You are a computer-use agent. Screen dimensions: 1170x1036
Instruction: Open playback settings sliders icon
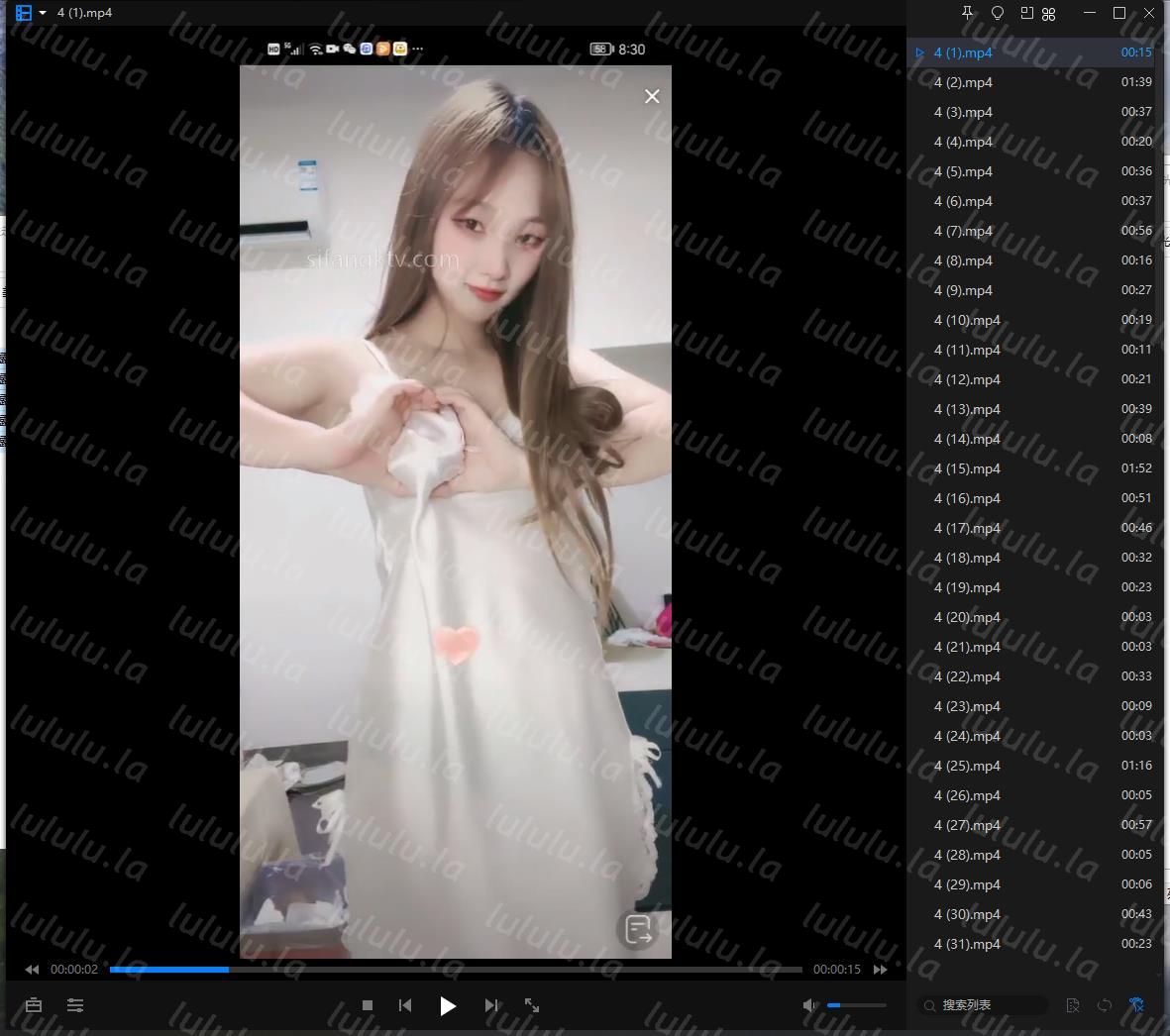(x=75, y=1005)
